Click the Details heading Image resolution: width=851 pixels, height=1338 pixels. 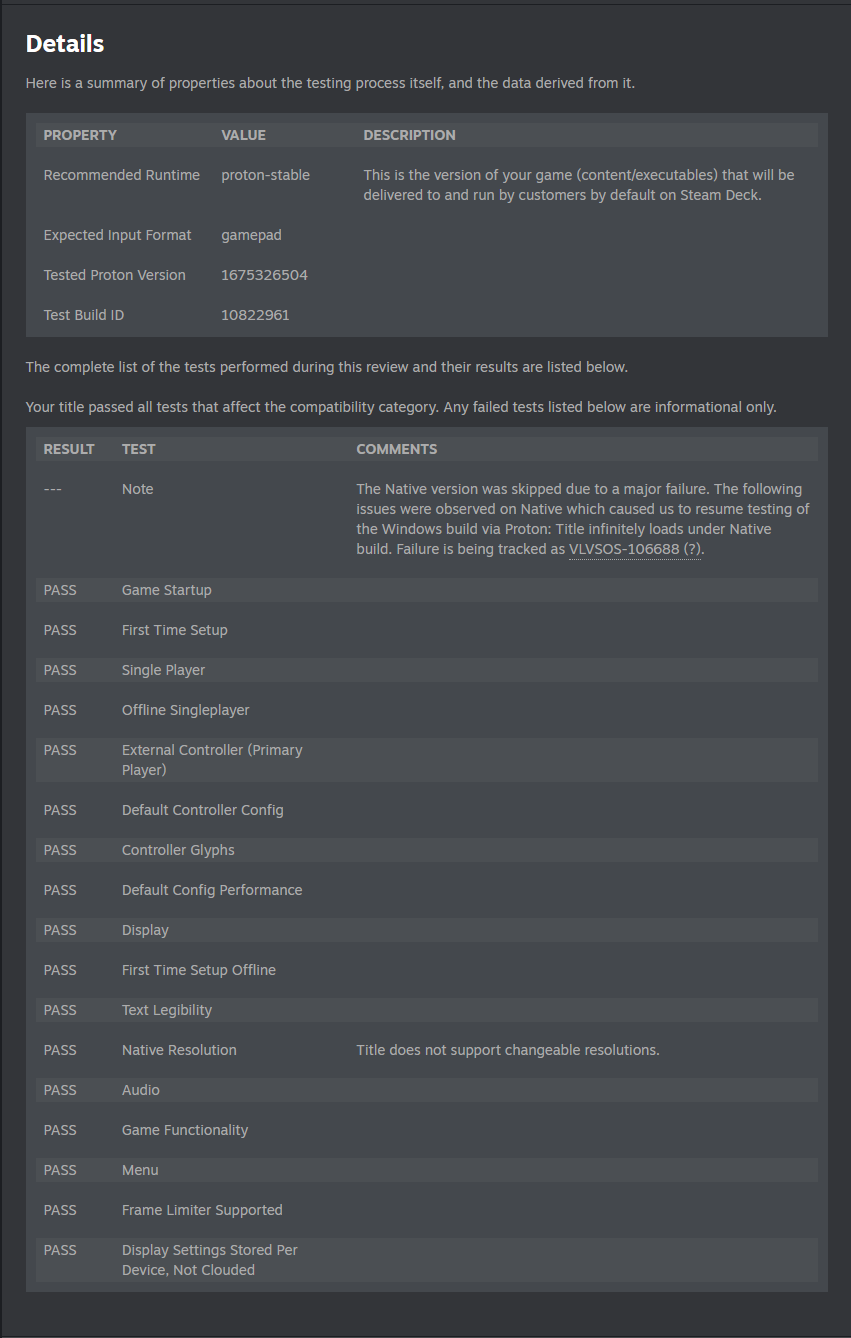pyautogui.click(x=65, y=44)
